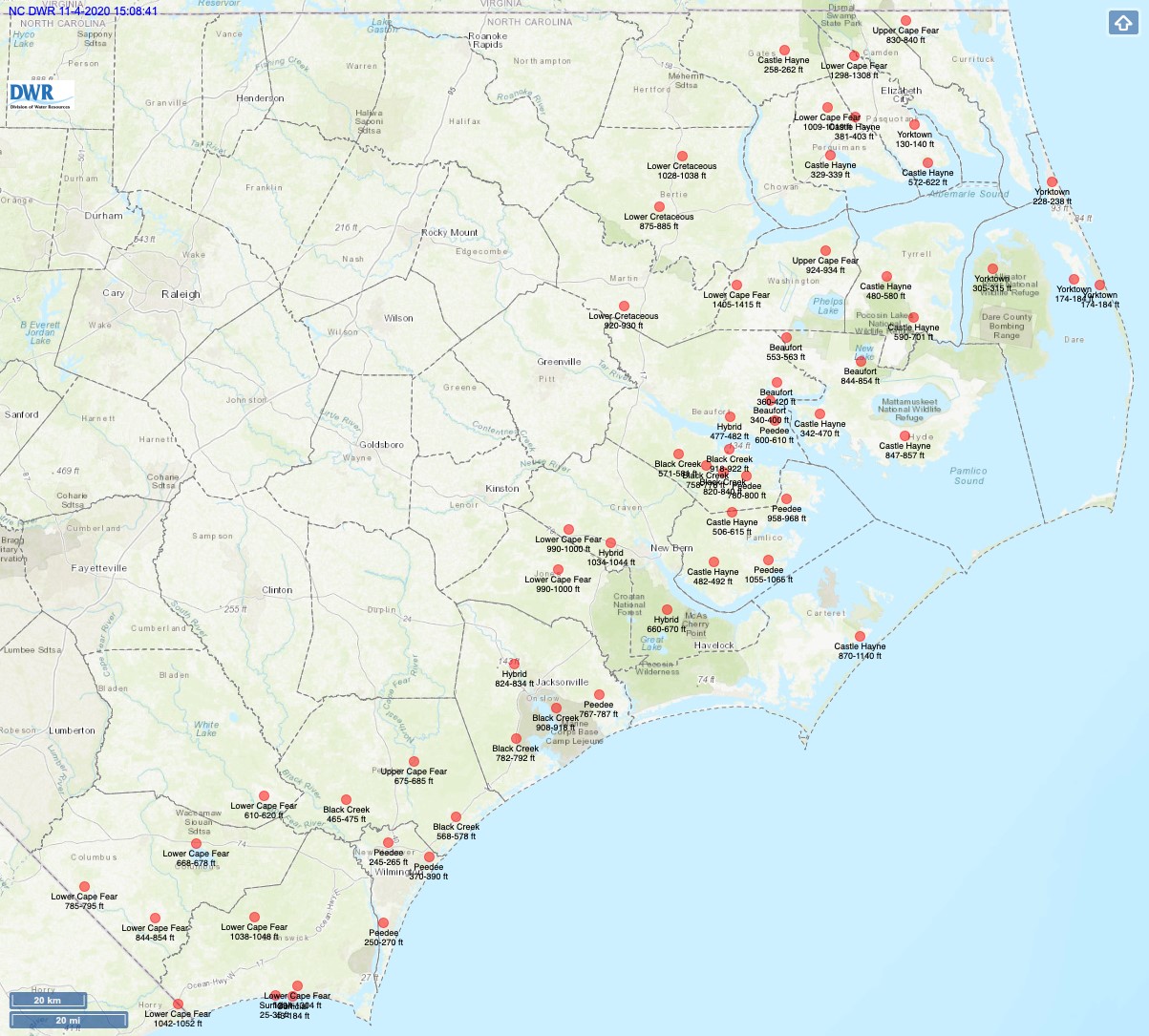Click the 20 km scale bar
The image size is (1149, 1036).
point(47,1001)
